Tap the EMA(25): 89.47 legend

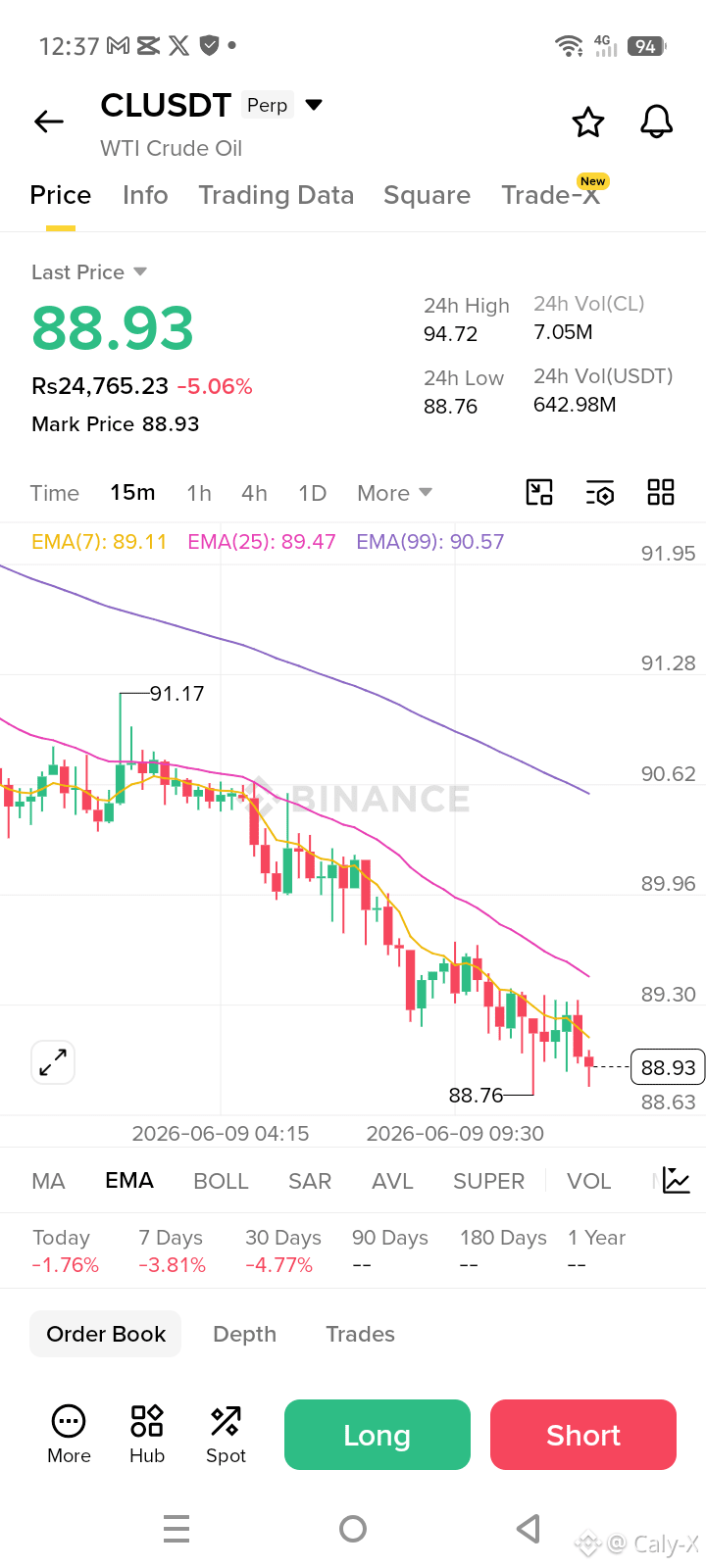coord(262,542)
